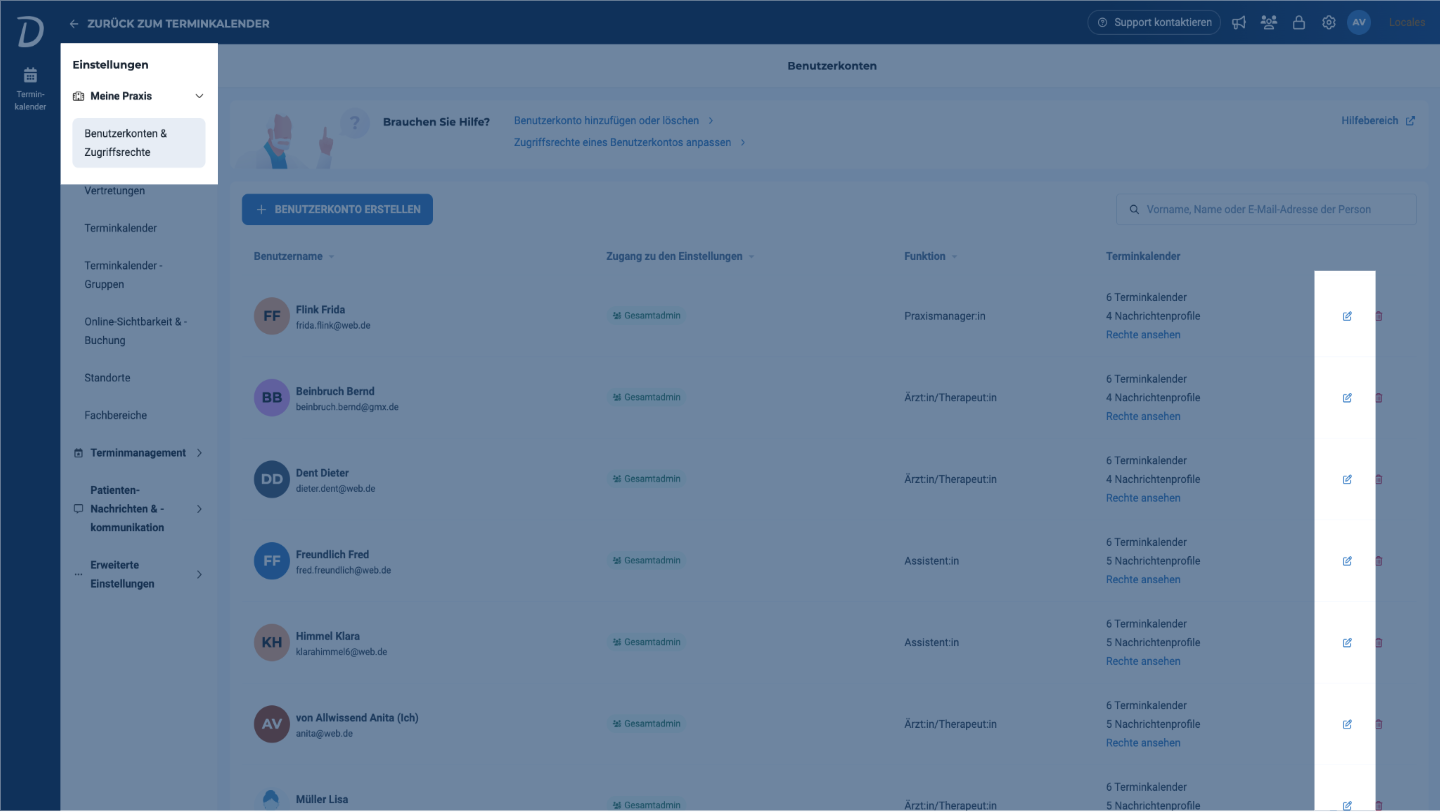Open Fachbereiche in the sidebar
The width and height of the screenshot is (1440, 812).
click(116, 415)
